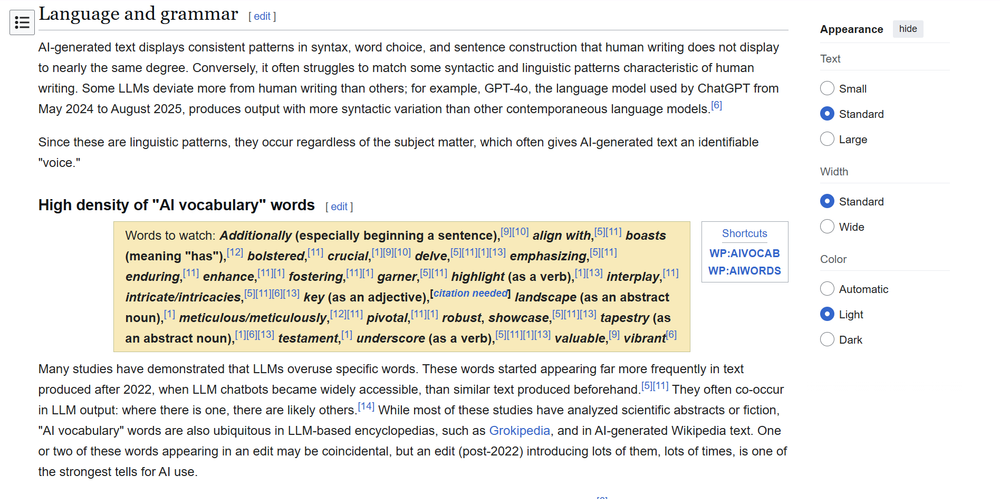The image size is (1000, 499).
Task: Hide the Appearance panel
Action: 908,29
